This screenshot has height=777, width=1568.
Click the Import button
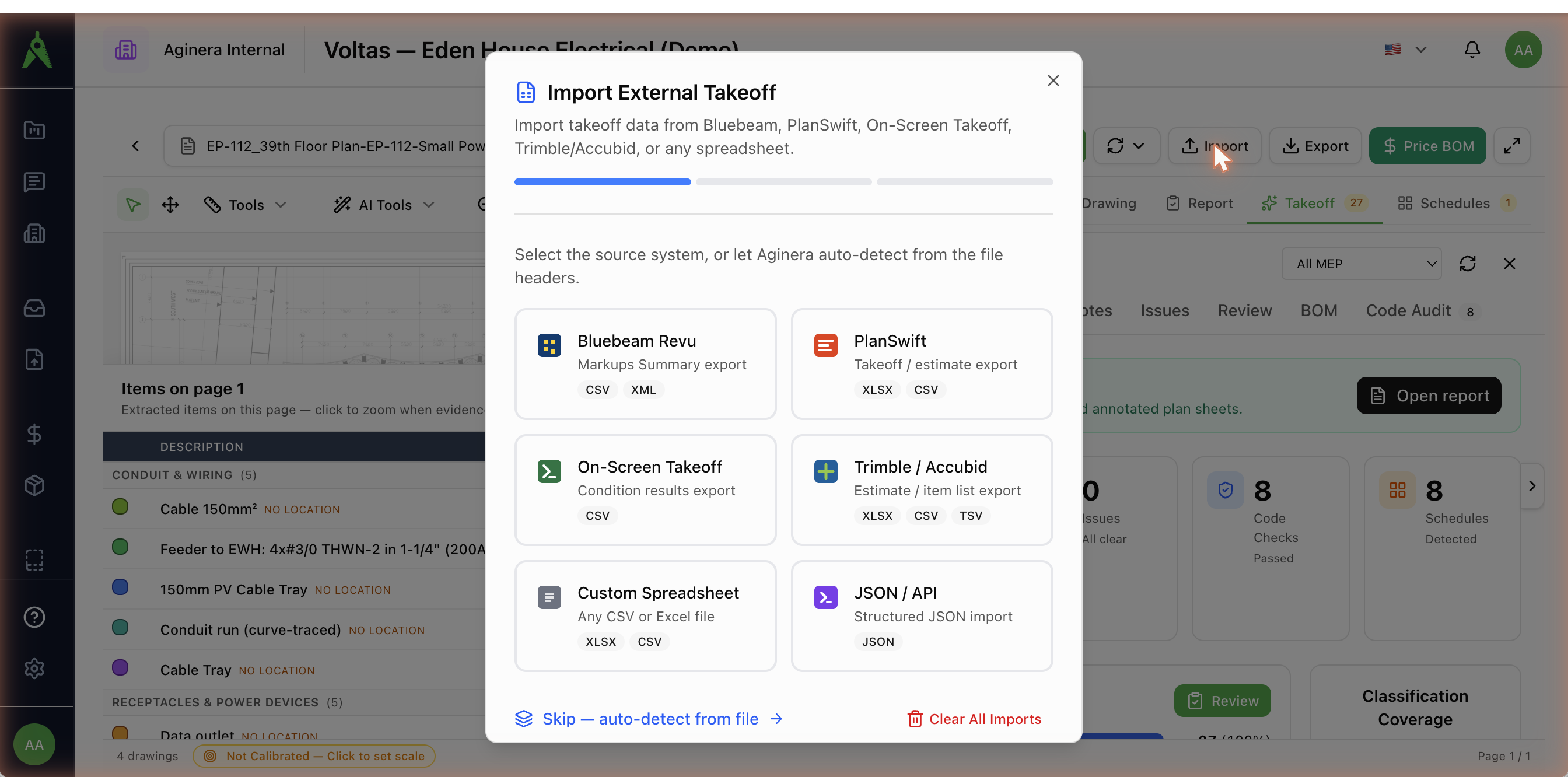[x=1214, y=146]
